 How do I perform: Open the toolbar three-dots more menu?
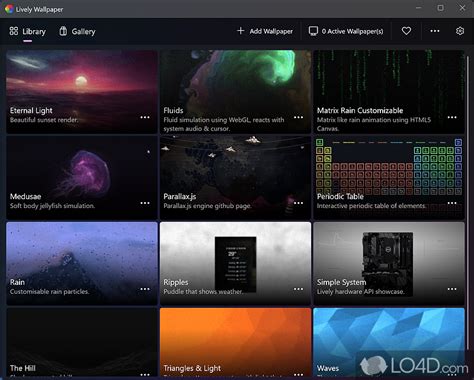(x=435, y=31)
